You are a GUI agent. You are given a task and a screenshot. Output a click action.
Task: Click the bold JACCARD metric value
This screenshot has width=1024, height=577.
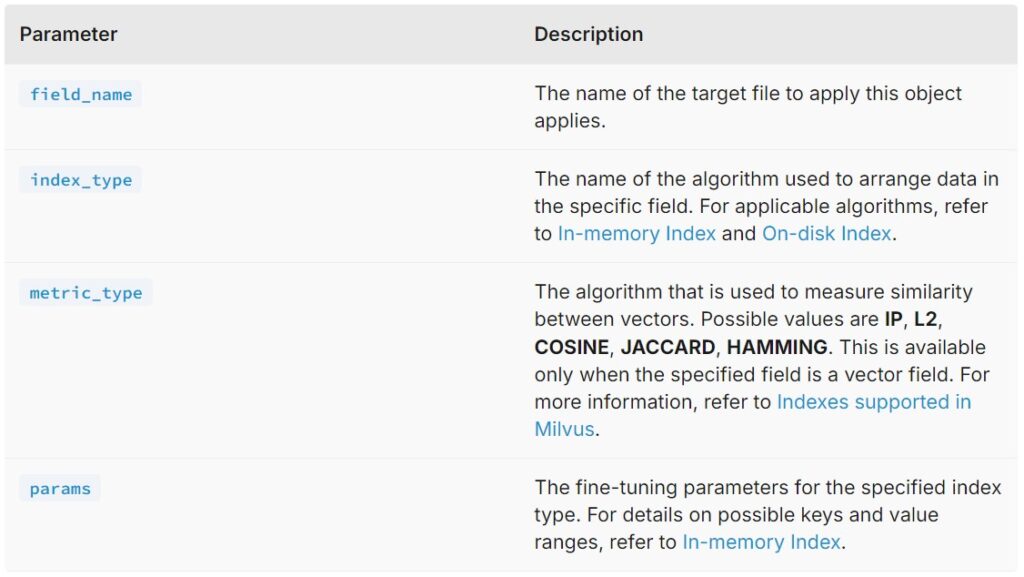pyautogui.click(x=668, y=348)
